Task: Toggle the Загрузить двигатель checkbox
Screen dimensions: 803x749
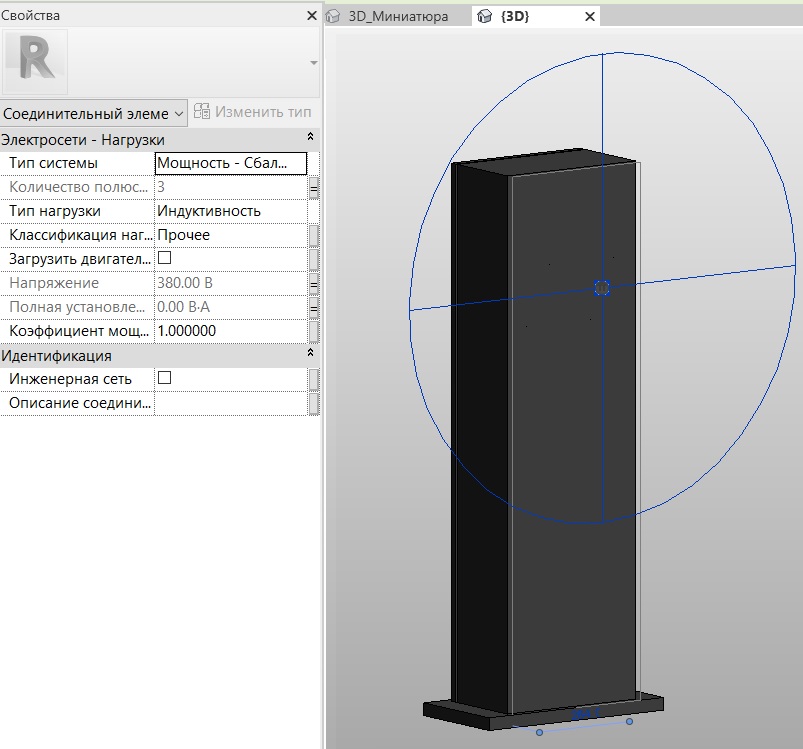Action: [x=164, y=258]
